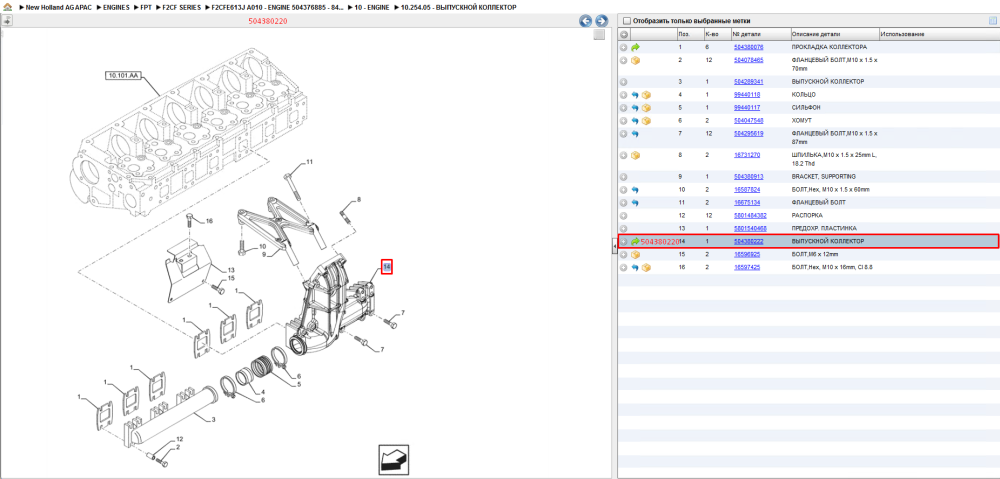Open part number link 16731270

click(747, 155)
